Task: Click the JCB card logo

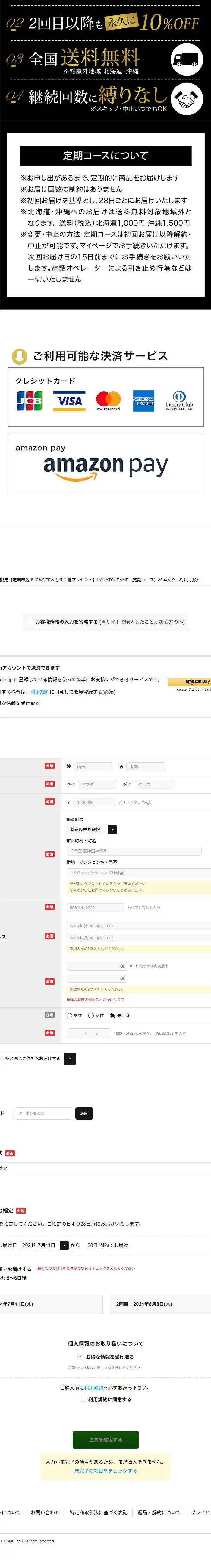Action: click(29, 400)
